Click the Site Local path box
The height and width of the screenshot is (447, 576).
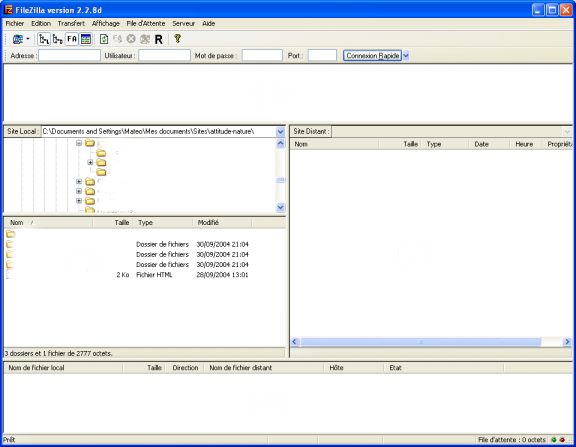(x=159, y=131)
